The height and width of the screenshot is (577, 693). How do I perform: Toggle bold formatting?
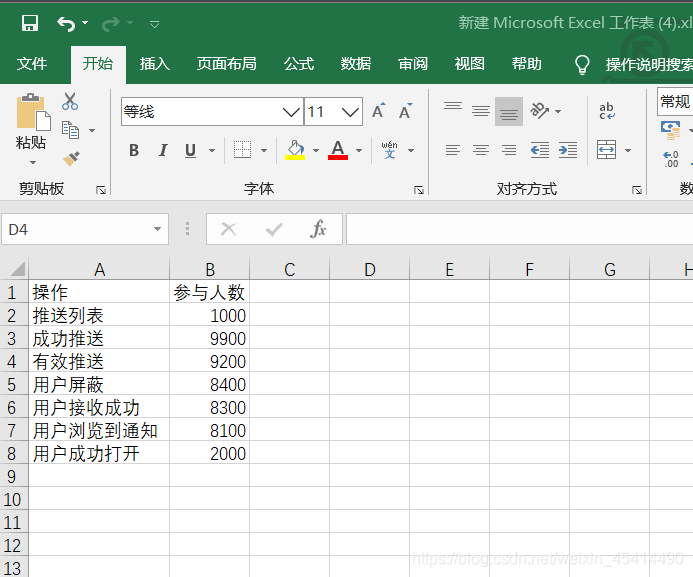(134, 151)
